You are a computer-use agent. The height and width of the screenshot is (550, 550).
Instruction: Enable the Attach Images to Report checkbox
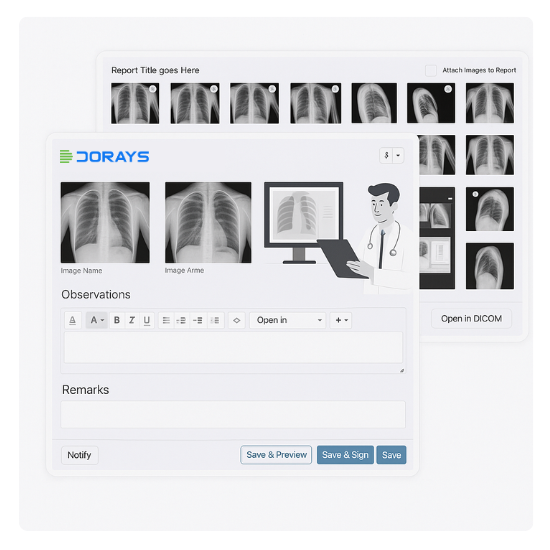point(431,71)
